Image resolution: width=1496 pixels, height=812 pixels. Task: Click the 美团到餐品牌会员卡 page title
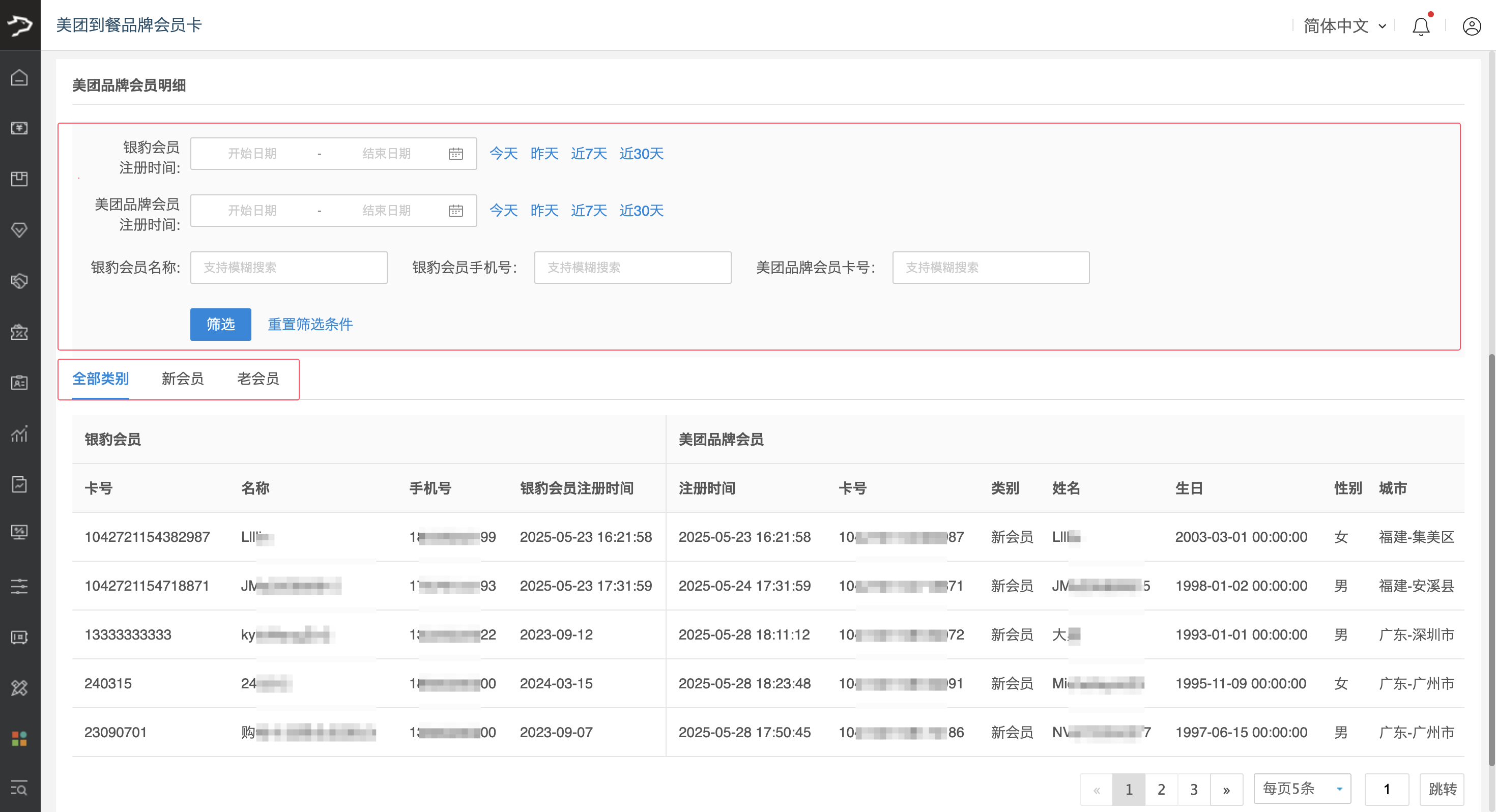point(128,25)
